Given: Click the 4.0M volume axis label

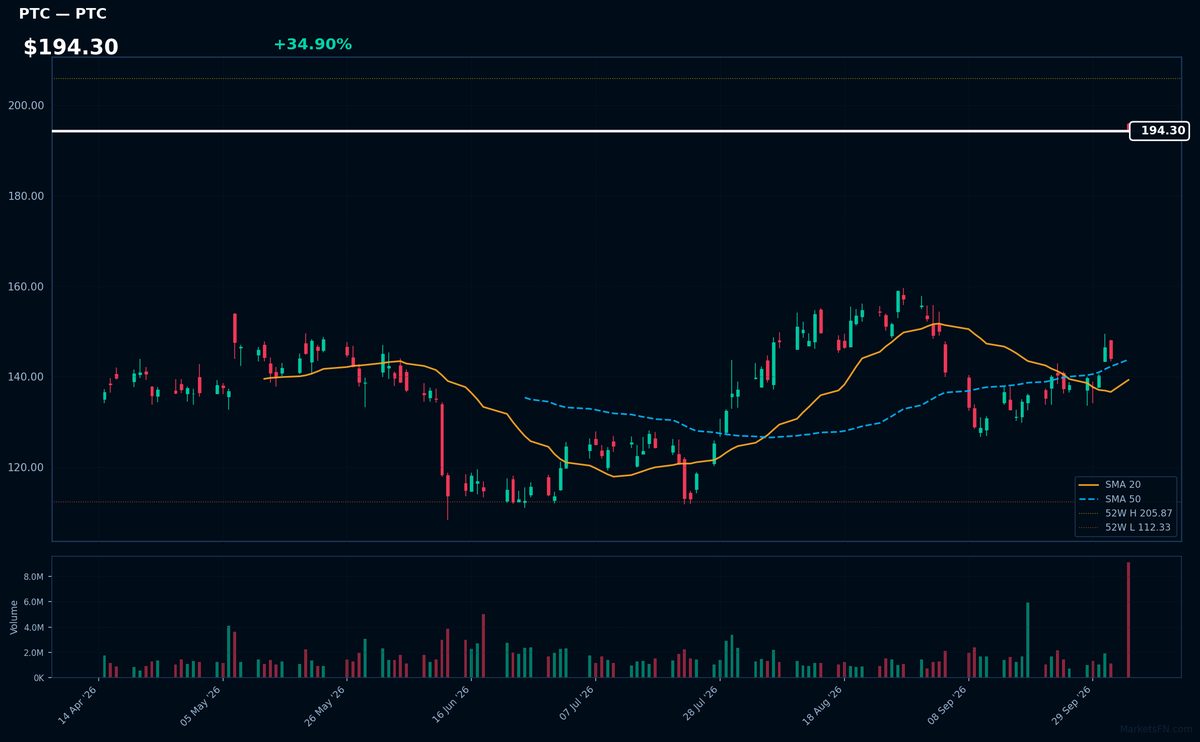Looking at the screenshot, I should (x=33, y=628).
